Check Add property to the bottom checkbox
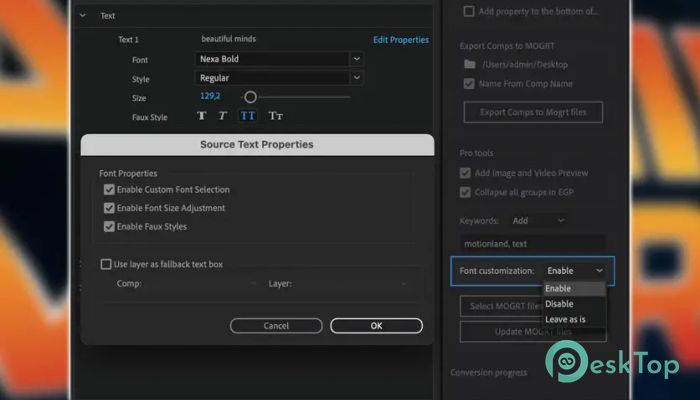 [469, 11]
